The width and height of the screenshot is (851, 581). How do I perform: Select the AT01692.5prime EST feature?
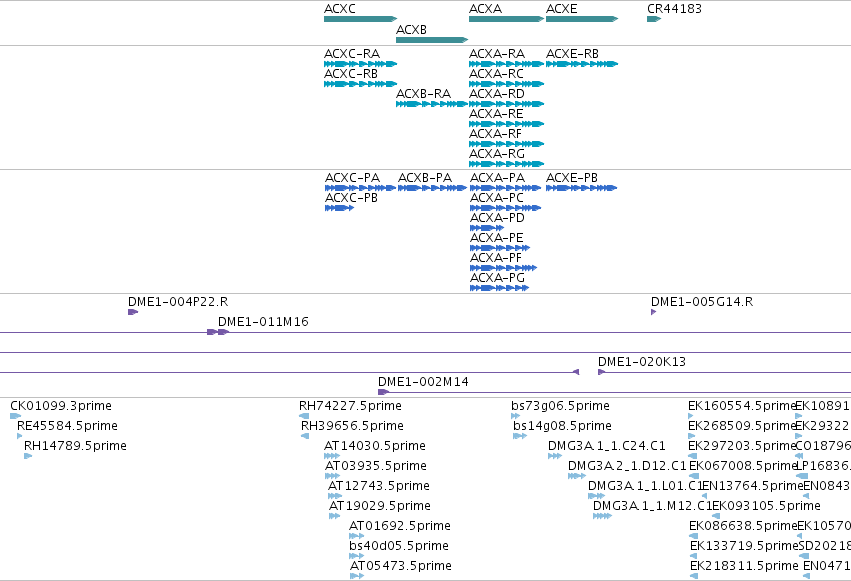coord(357,536)
